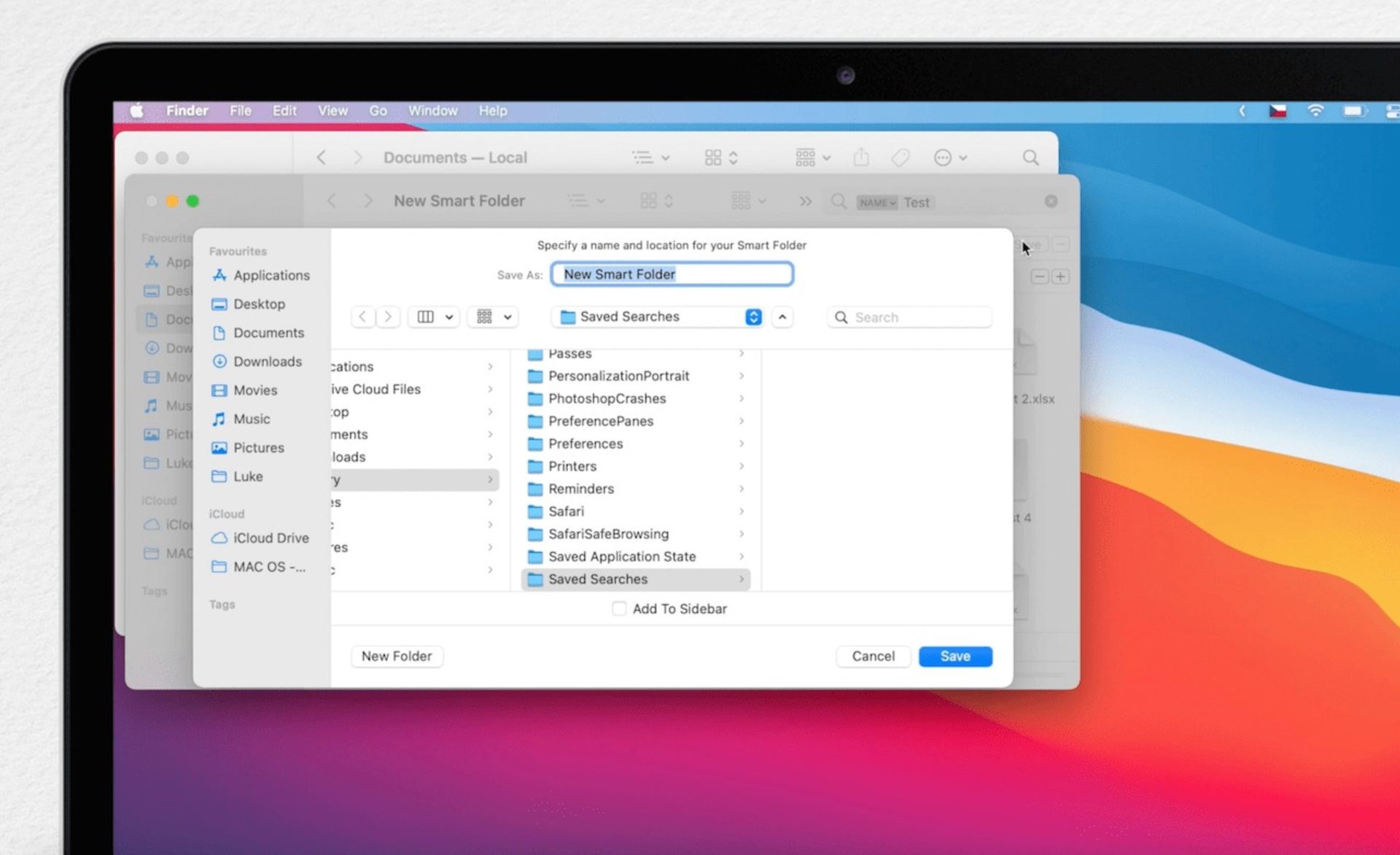This screenshot has width=1400, height=855.
Task: Click the Save button
Action: tap(954, 656)
